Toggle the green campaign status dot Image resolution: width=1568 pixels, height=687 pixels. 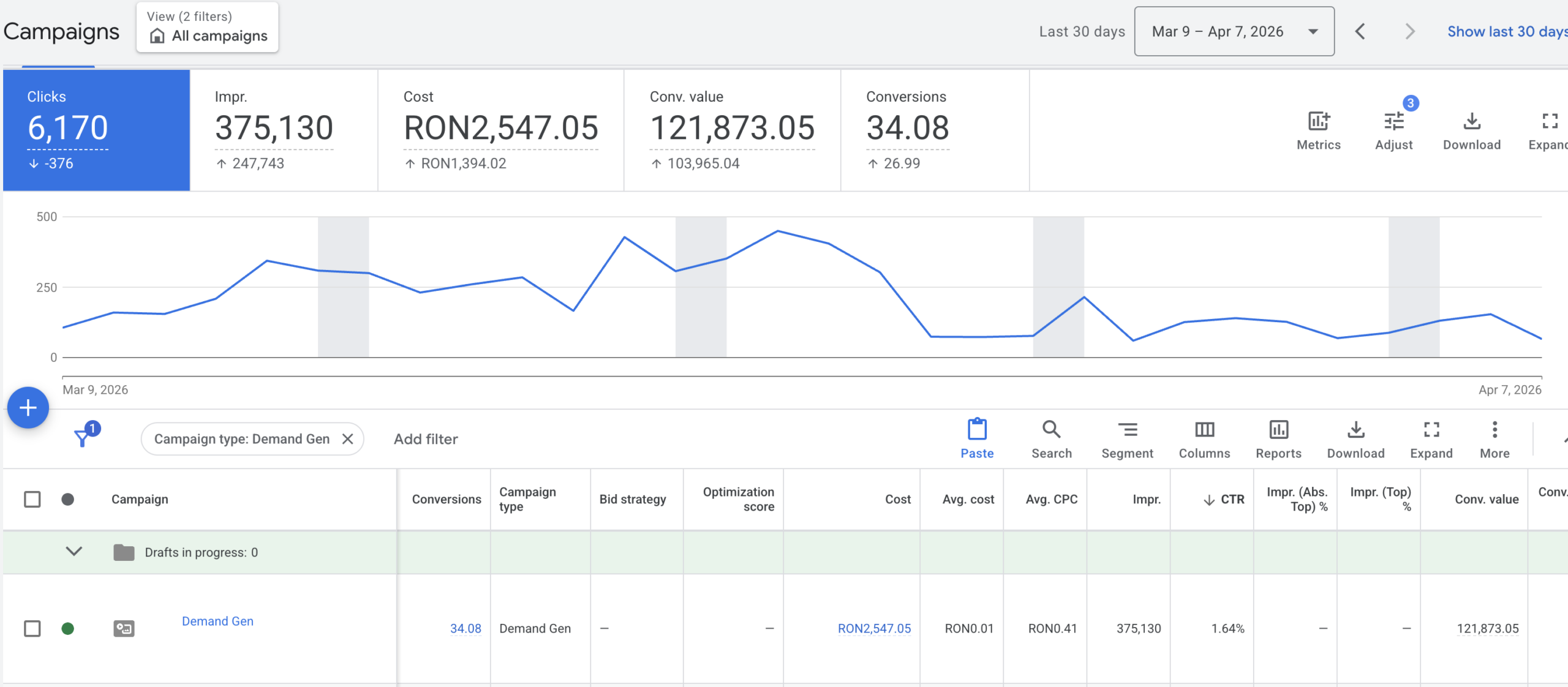coord(68,628)
